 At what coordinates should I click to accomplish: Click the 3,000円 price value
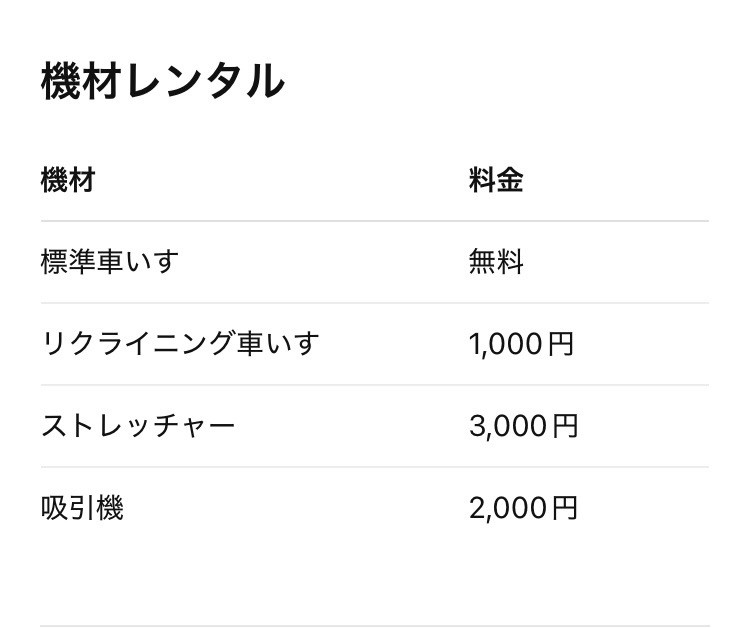tap(523, 426)
